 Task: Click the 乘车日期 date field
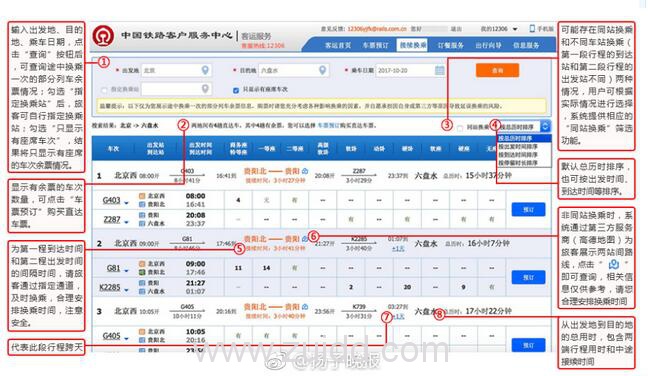[411, 70]
